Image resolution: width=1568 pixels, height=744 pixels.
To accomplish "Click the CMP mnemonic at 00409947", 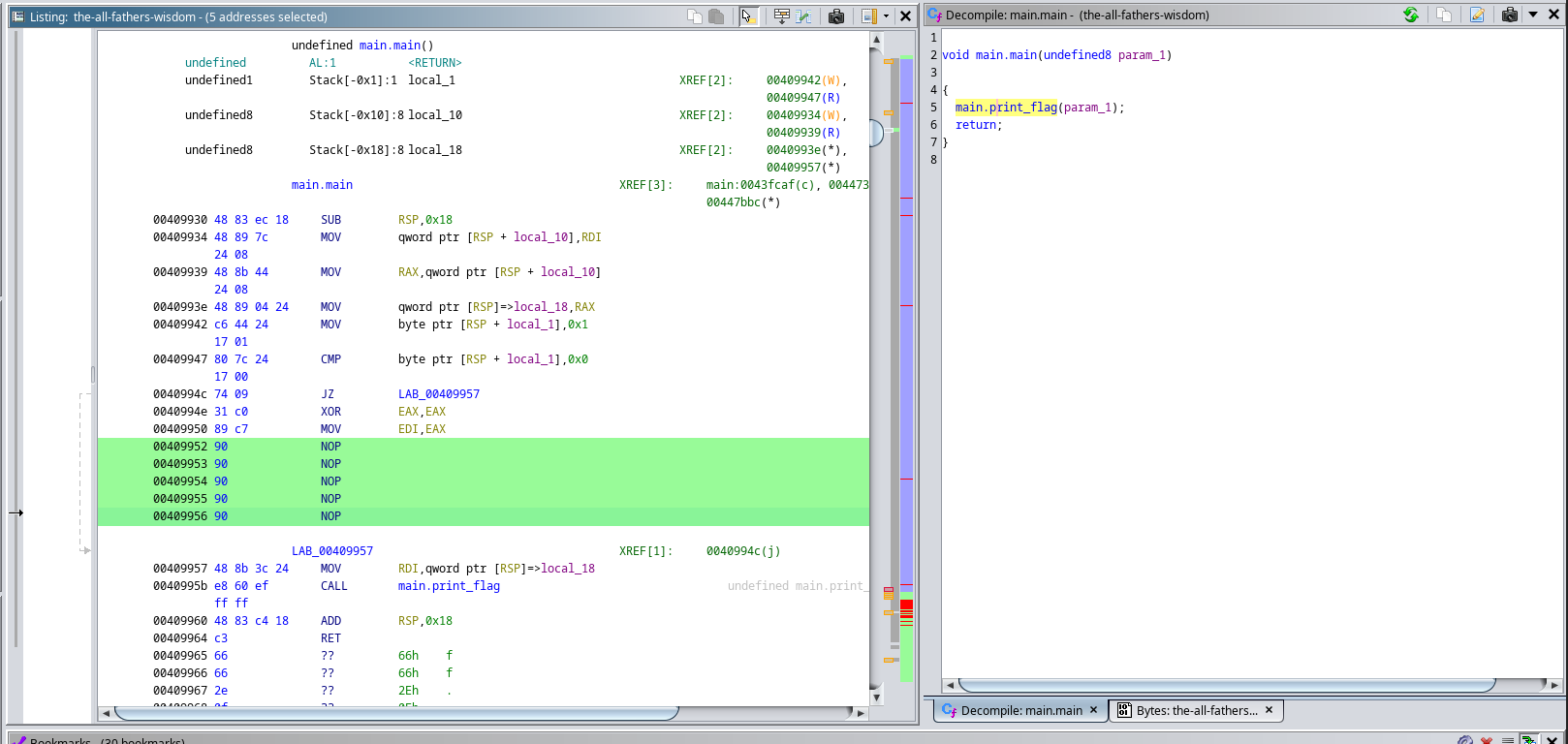I will pos(330,359).
